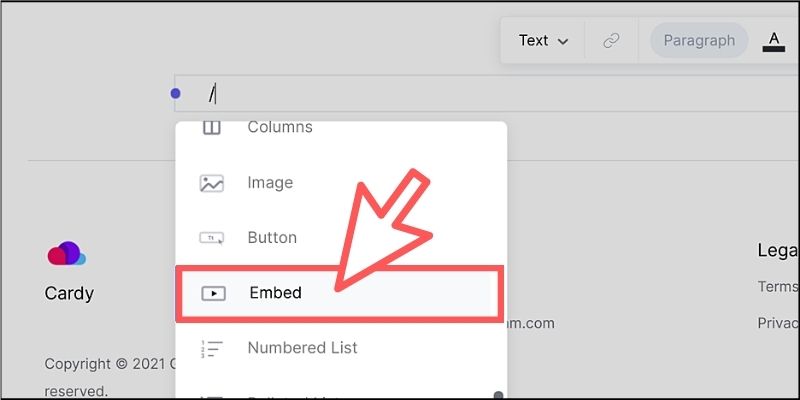Click the Columns layout icon
The height and width of the screenshot is (400, 800).
(212, 128)
